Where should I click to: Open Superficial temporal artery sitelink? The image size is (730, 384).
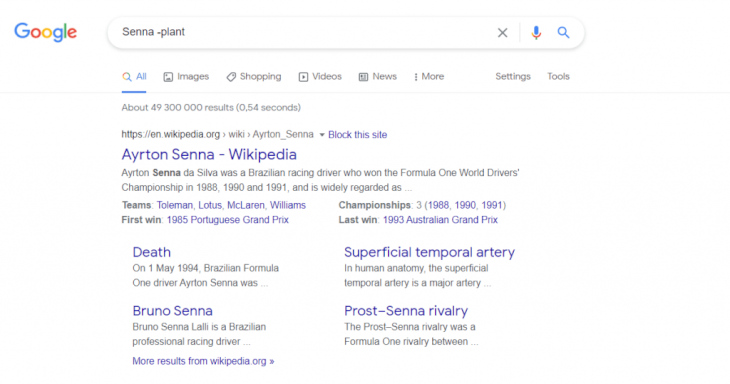click(x=429, y=252)
